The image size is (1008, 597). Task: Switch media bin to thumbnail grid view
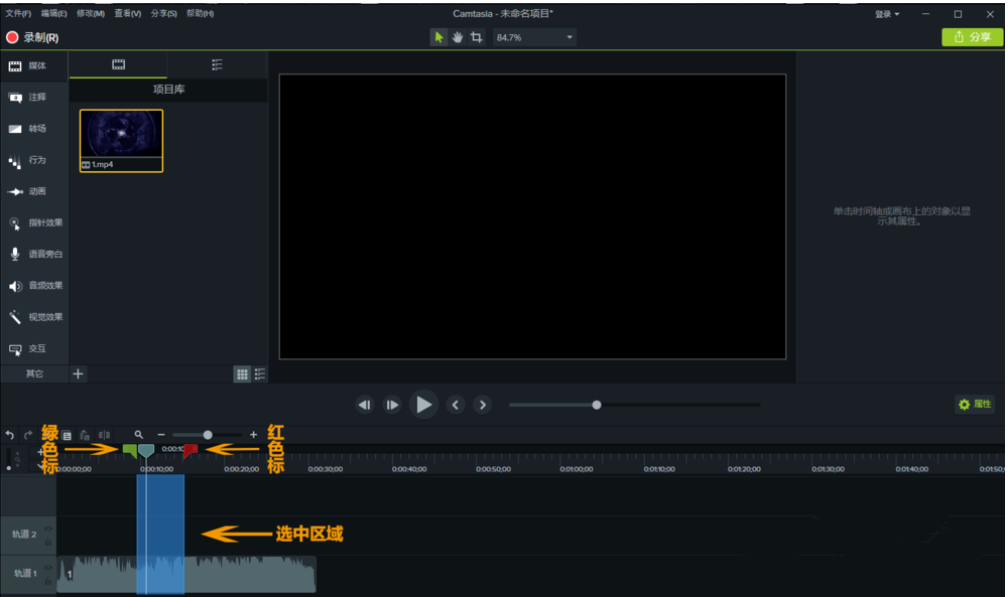[x=242, y=374]
